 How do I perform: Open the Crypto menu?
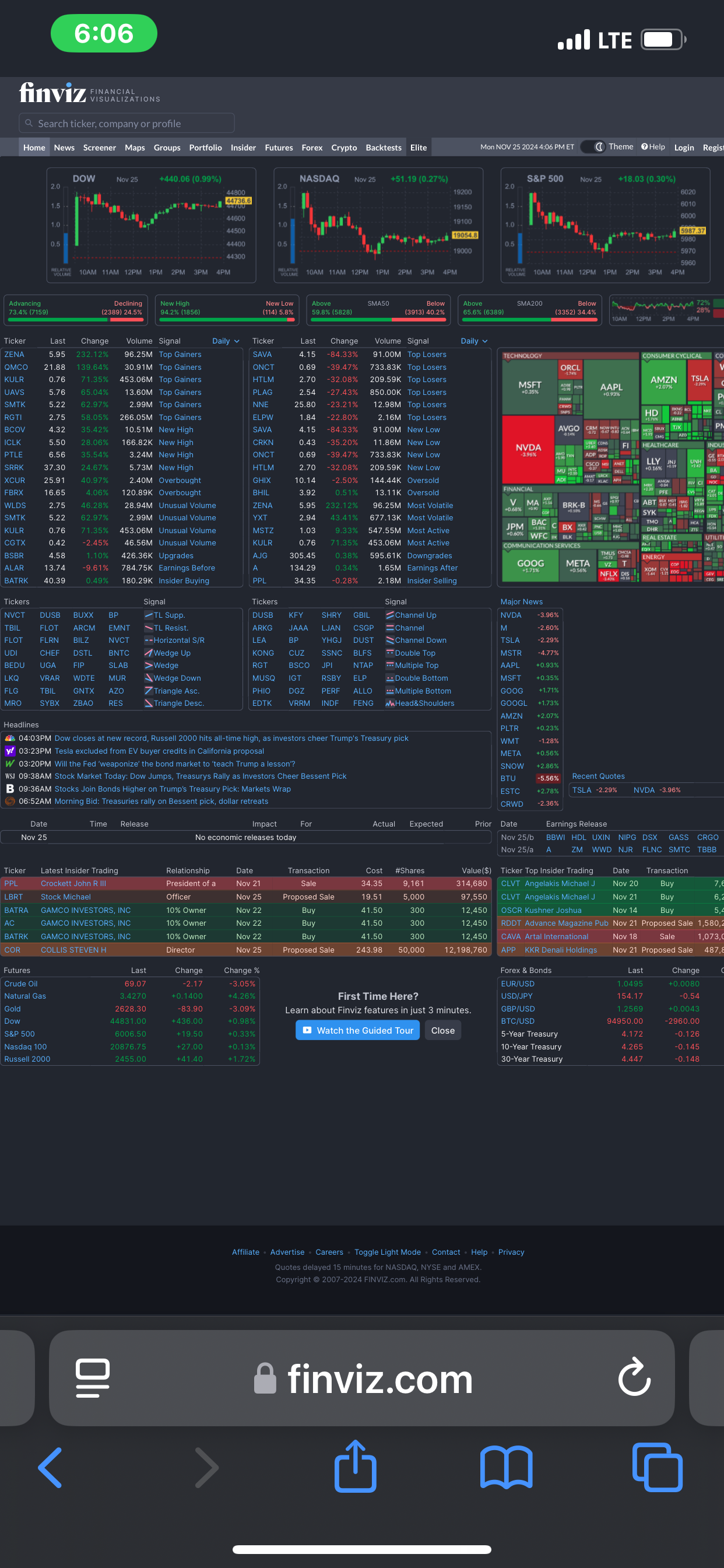click(x=344, y=148)
